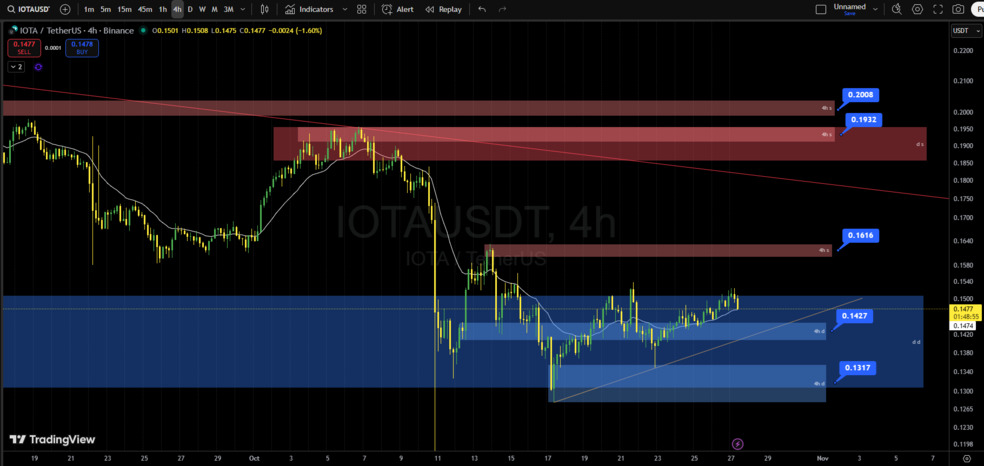Screen dimensions: 984x466
Task: Open the indicator templates grid icon
Action: pyautogui.click(x=361, y=9)
